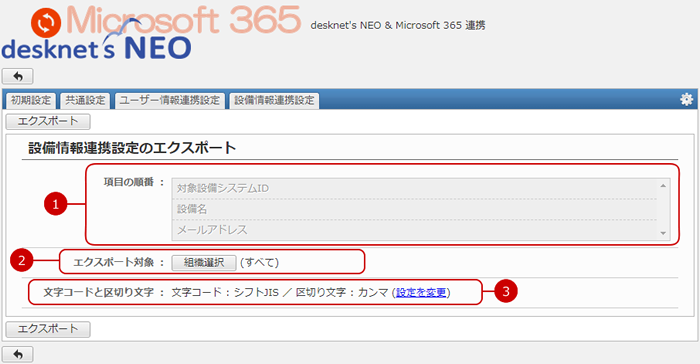Click the (すべて) text

(x=259, y=263)
